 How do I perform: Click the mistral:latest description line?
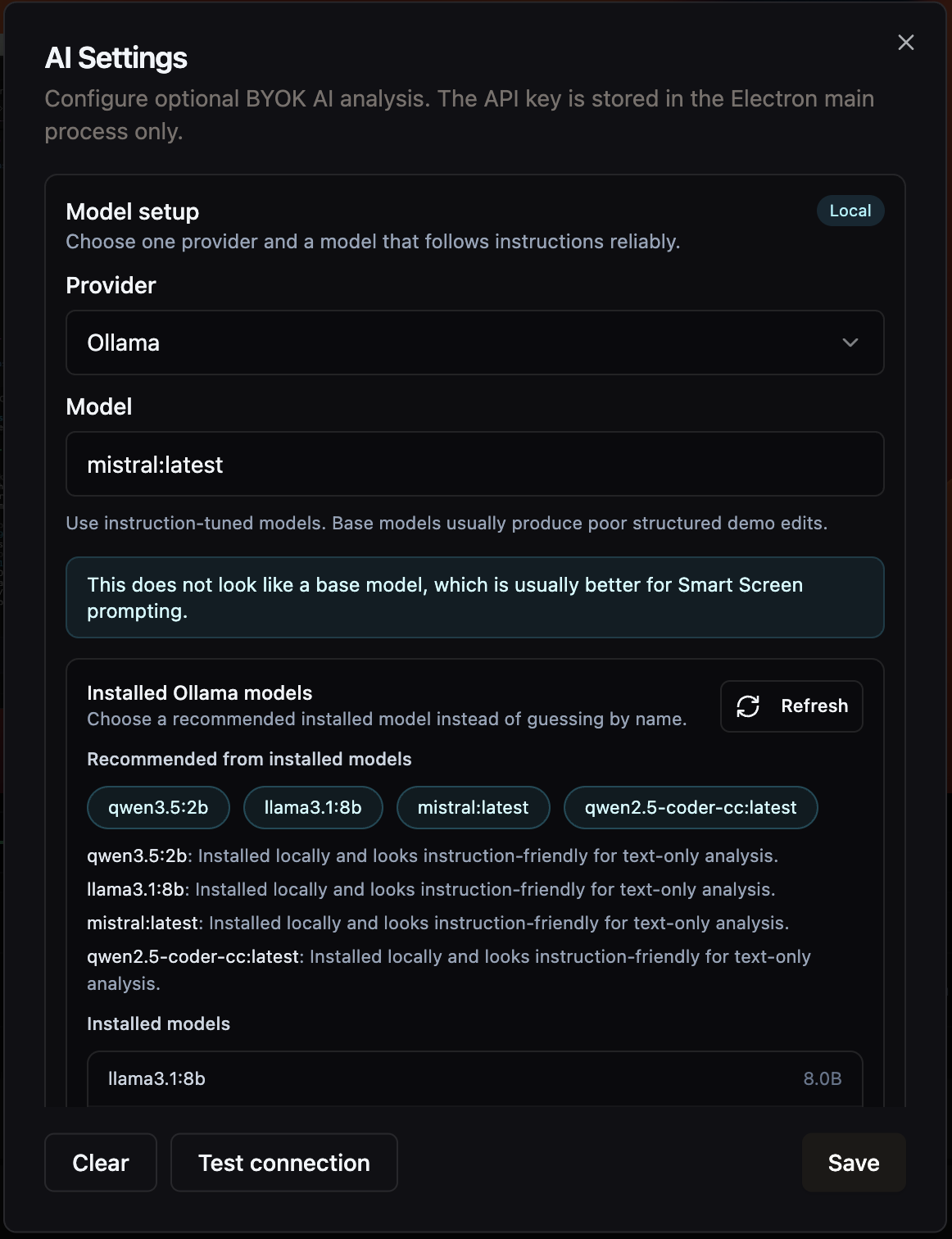point(437,923)
